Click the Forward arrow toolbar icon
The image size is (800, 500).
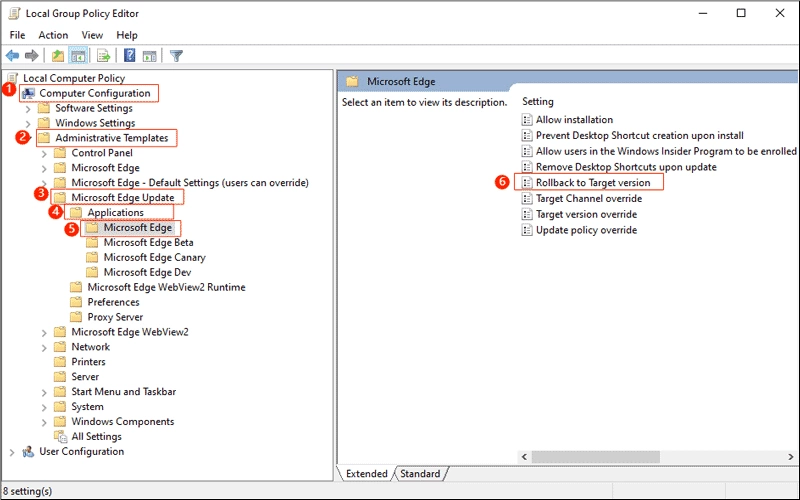point(32,56)
